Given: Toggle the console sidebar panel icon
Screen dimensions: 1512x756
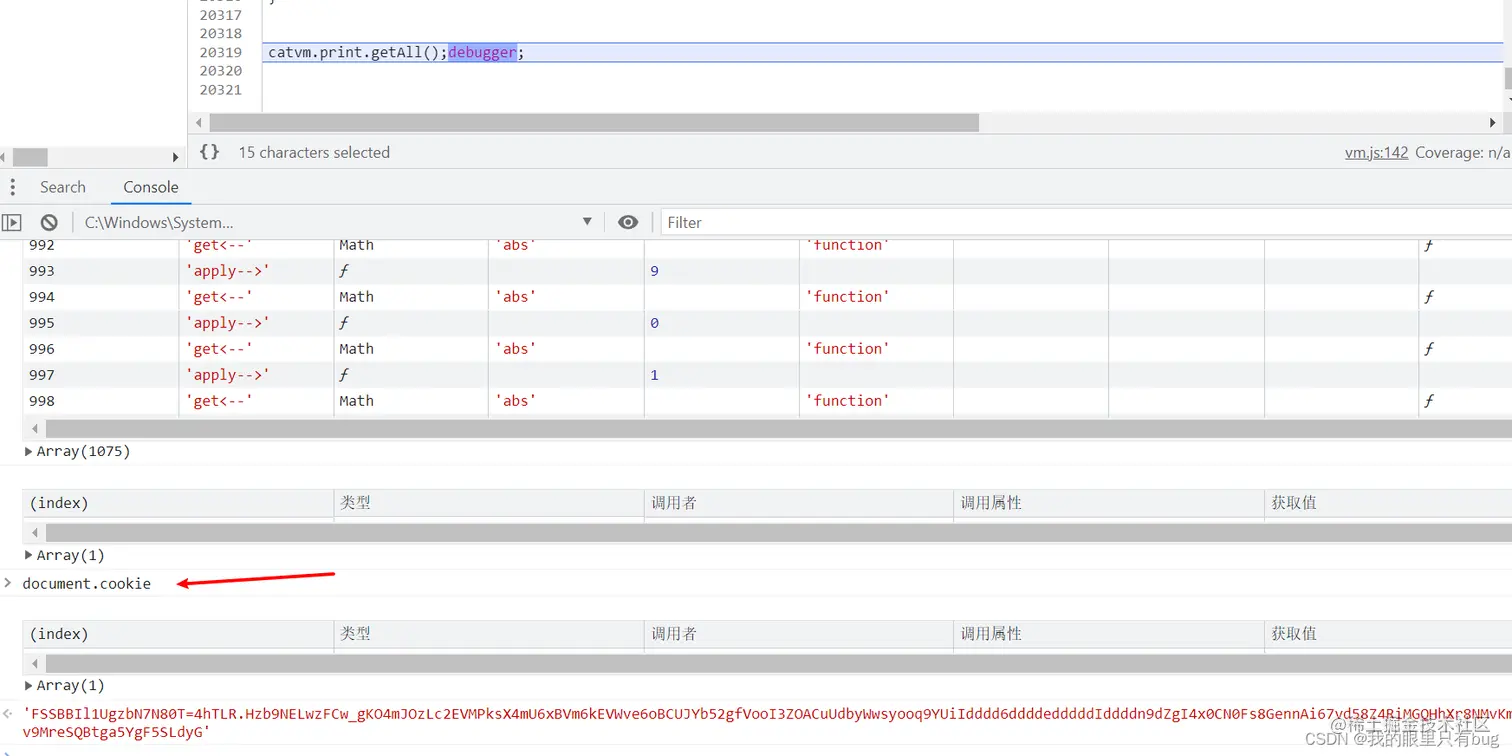Looking at the screenshot, I should click(12, 222).
